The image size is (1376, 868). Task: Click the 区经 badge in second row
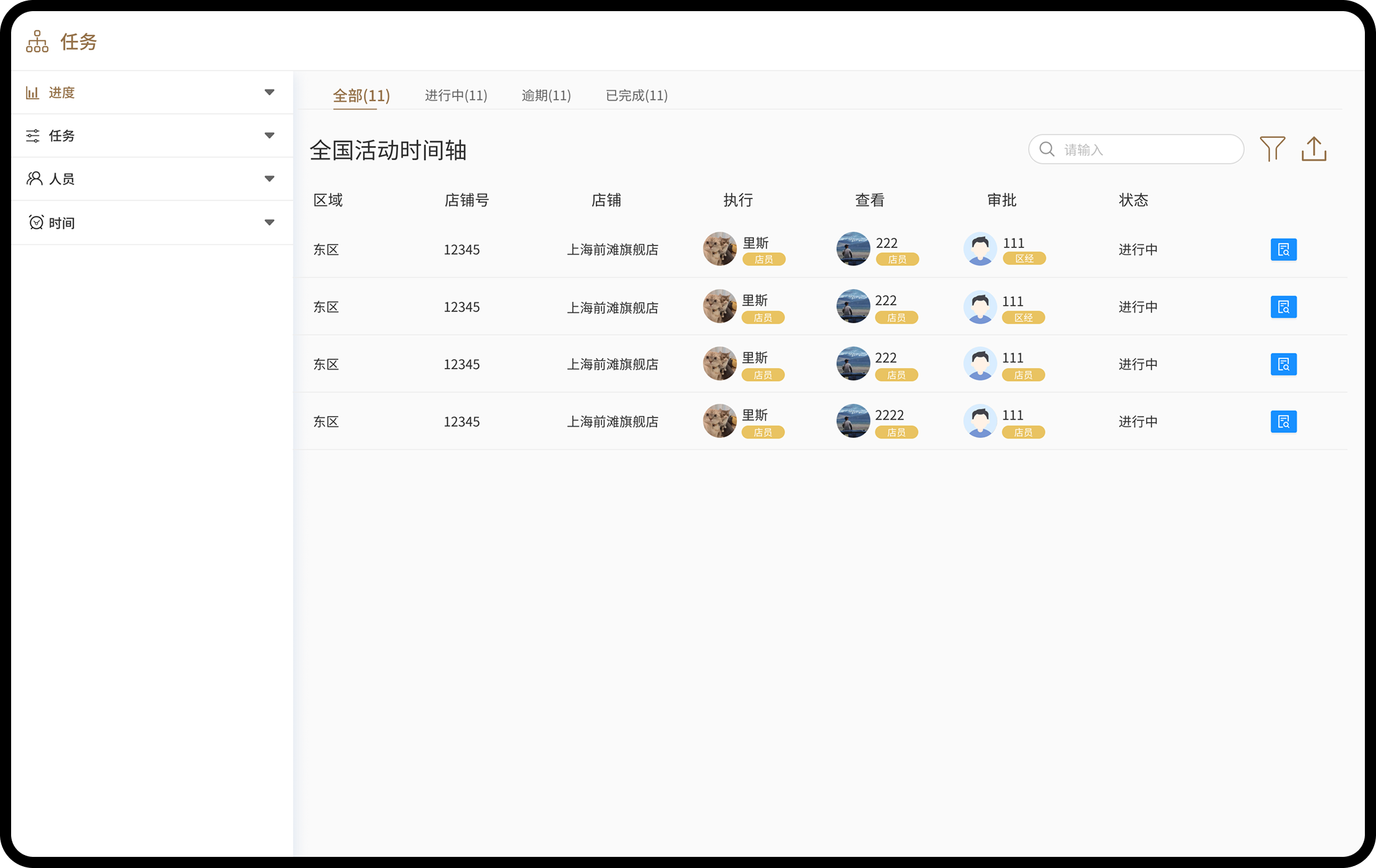click(x=1023, y=318)
